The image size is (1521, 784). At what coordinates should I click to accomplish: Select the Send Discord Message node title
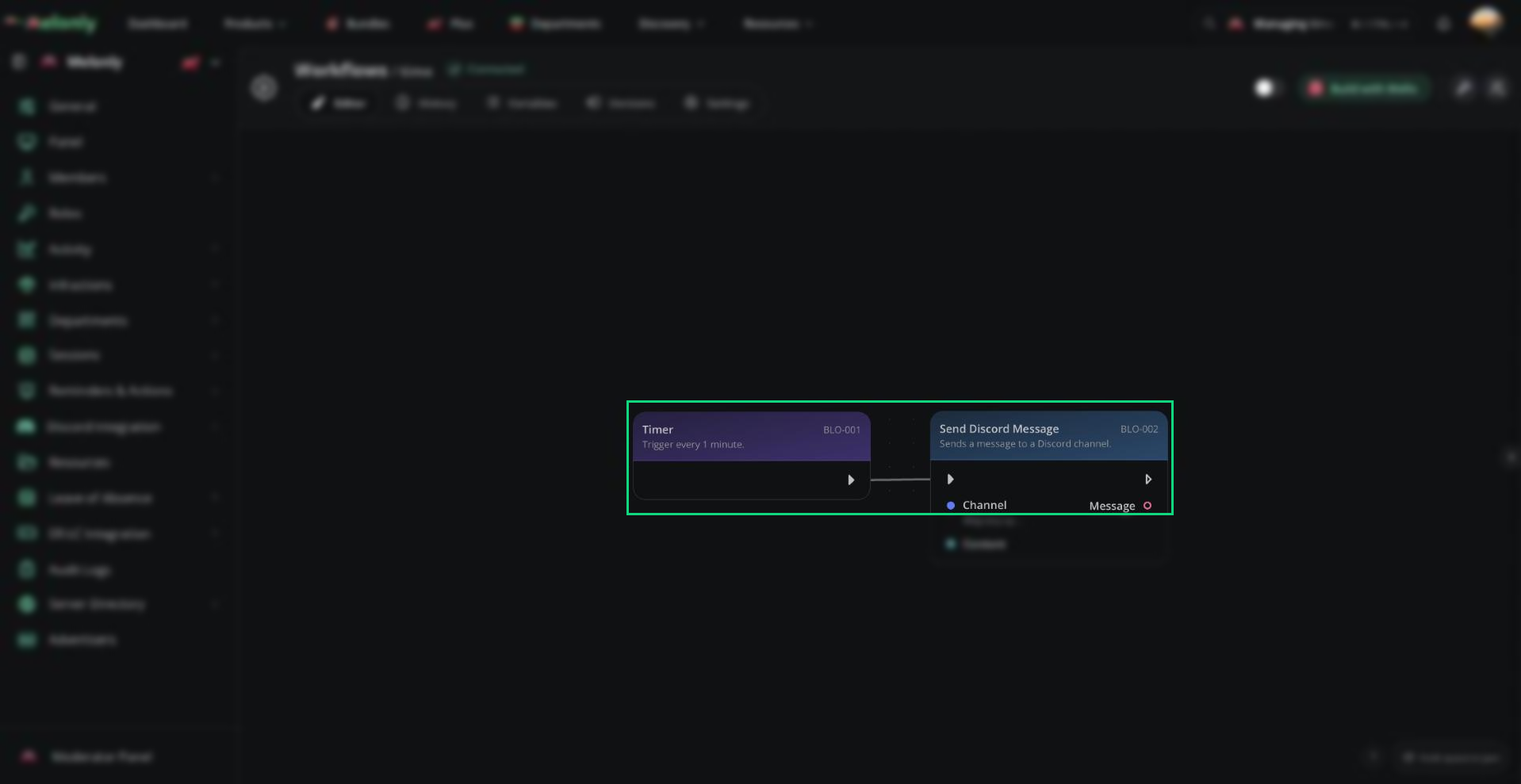[x=999, y=429]
